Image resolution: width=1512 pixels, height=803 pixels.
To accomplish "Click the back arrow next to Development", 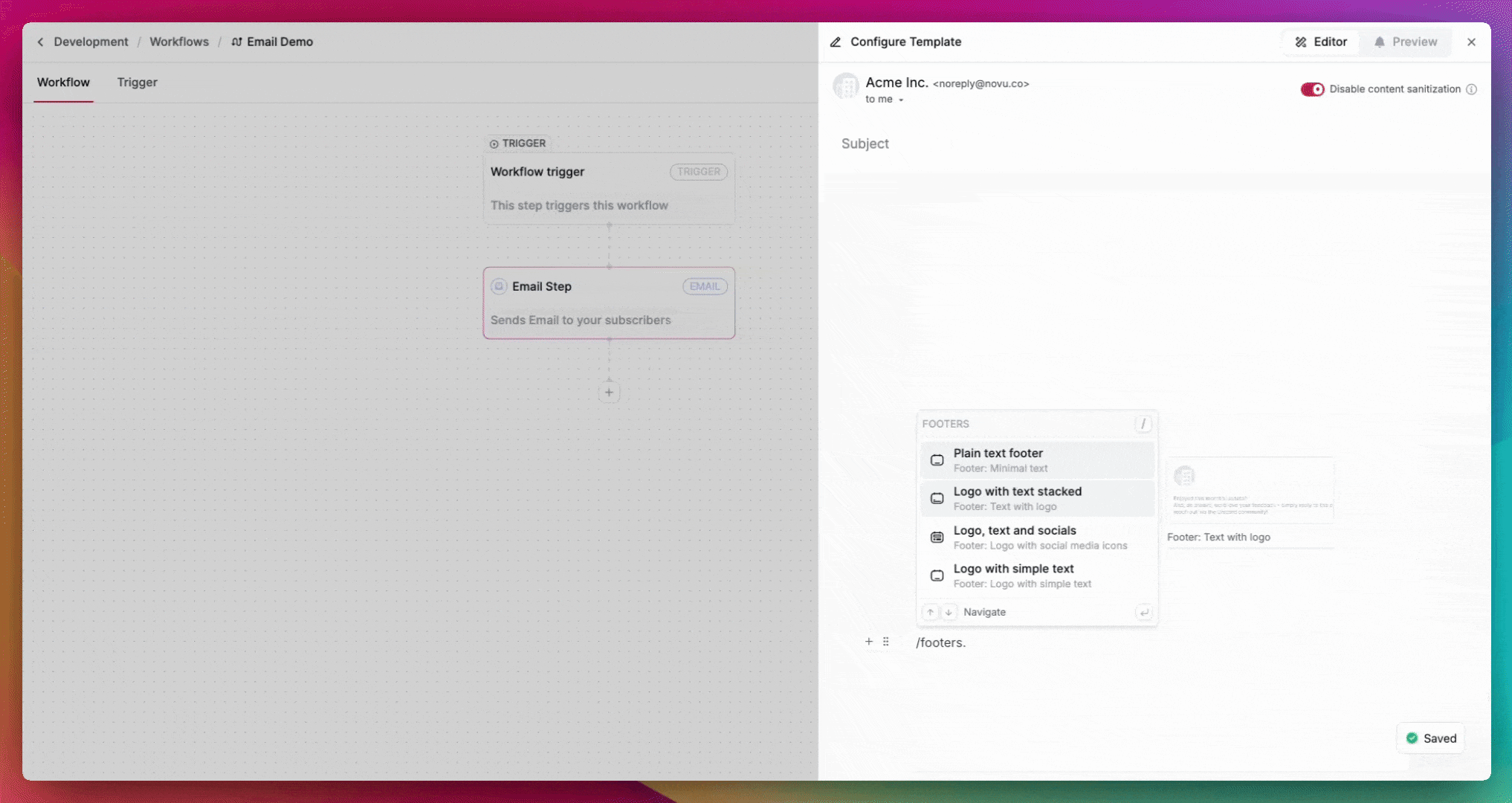I will (x=41, y=42).
